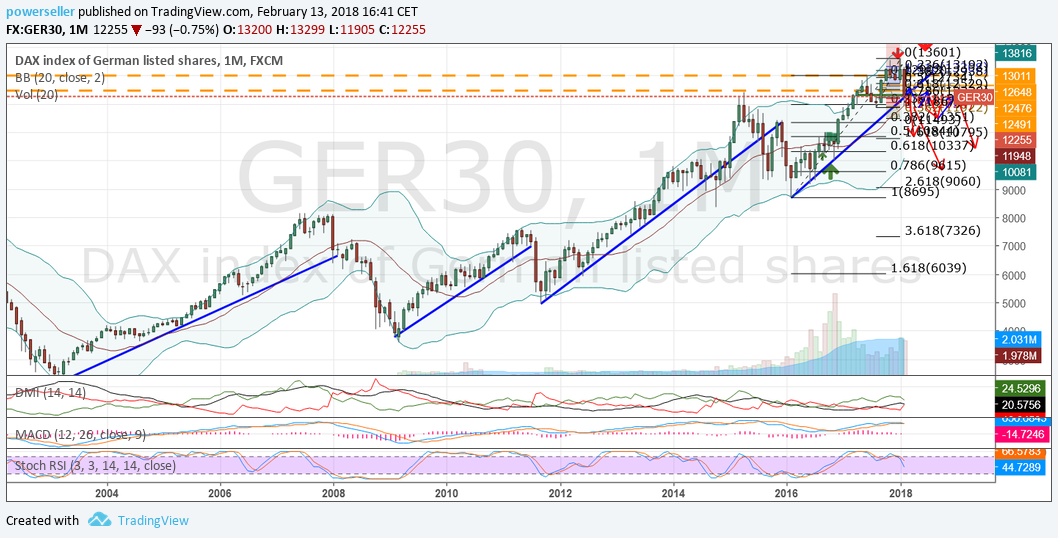This screenshot has height=538, width=1058.
Task: Click the 44.7289 Stoch RSI value label
Action: click(x=1019, y=467)
